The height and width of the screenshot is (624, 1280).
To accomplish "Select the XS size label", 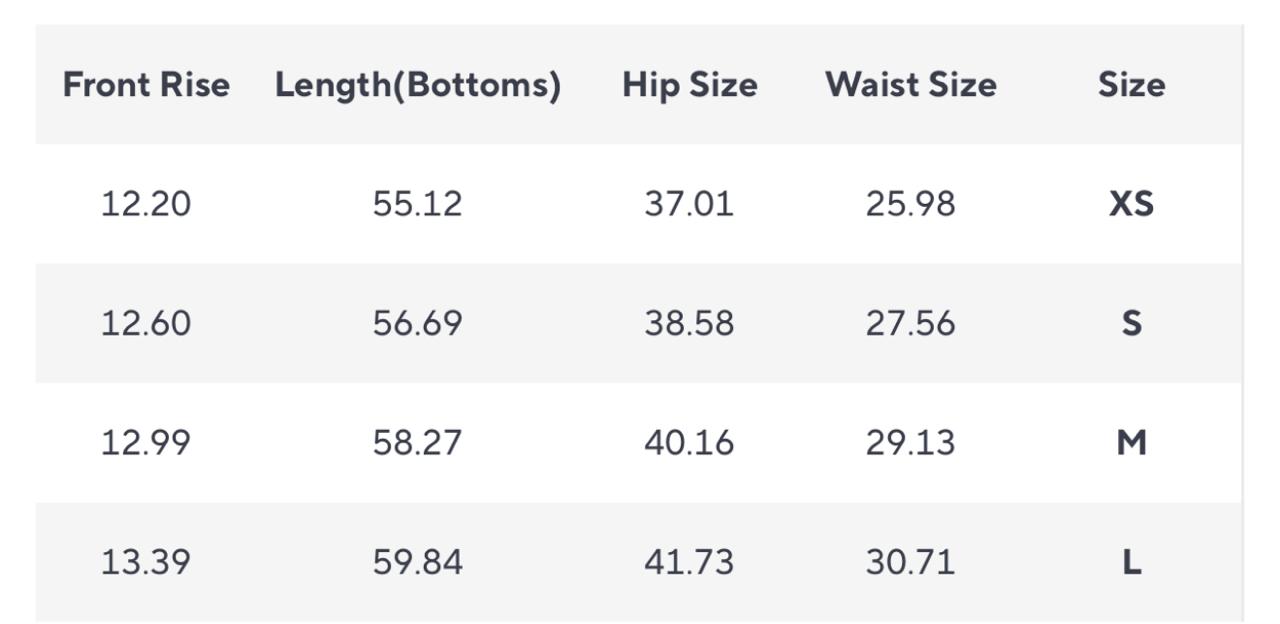I will point(1131,204).
